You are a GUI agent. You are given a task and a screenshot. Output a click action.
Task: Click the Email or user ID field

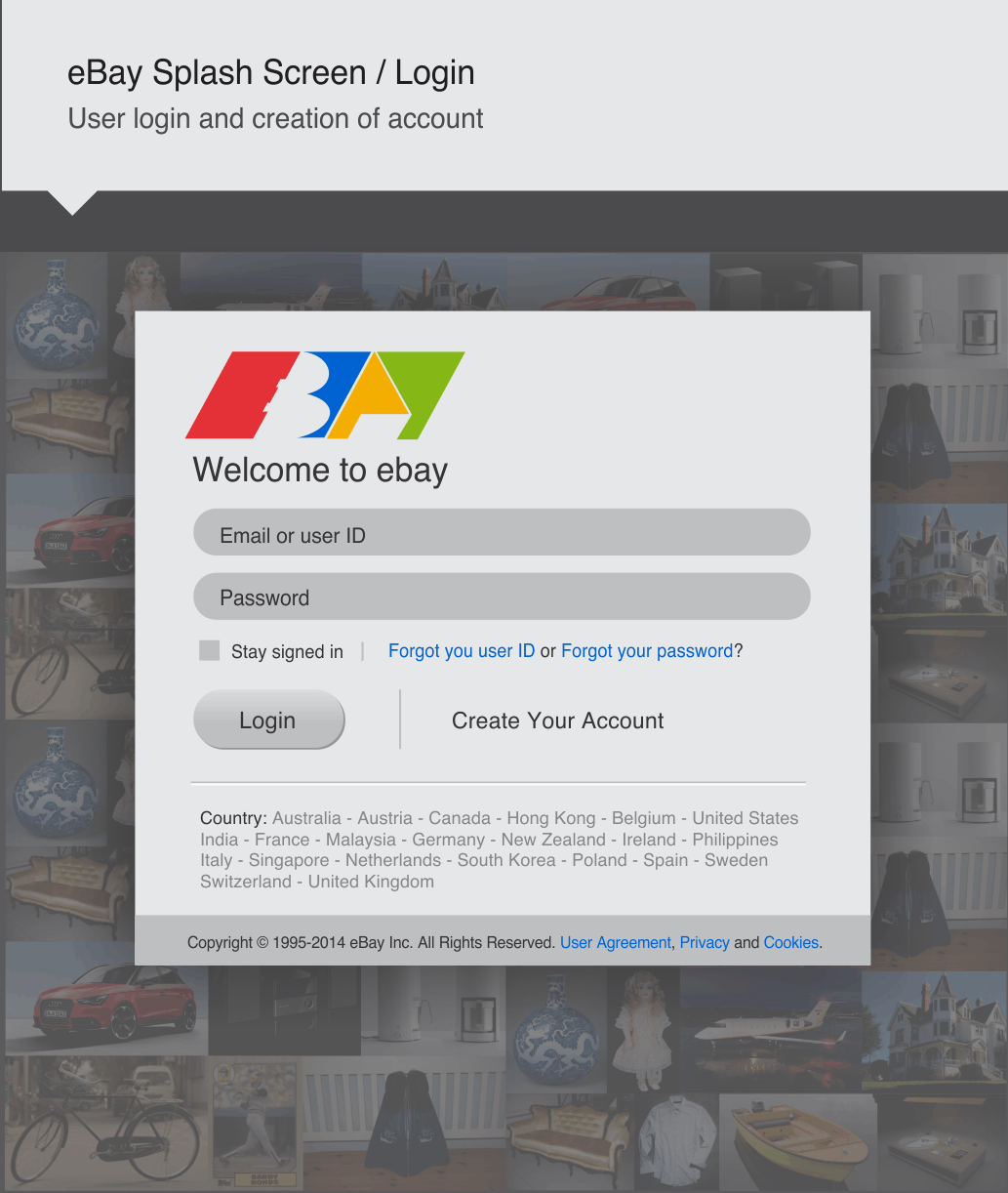502,533
